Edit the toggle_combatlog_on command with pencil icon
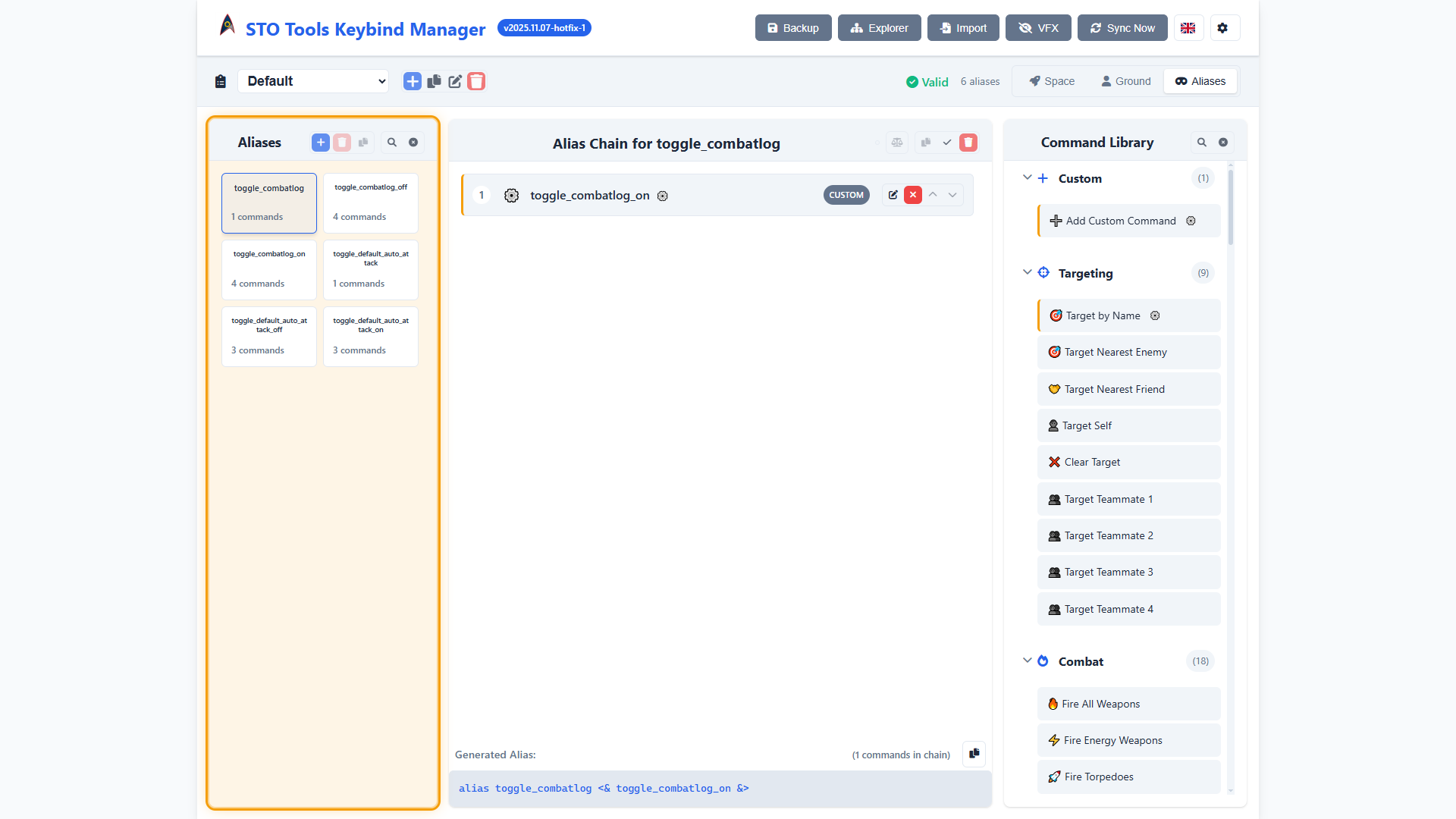The image size is (1456, 819). 893,195
